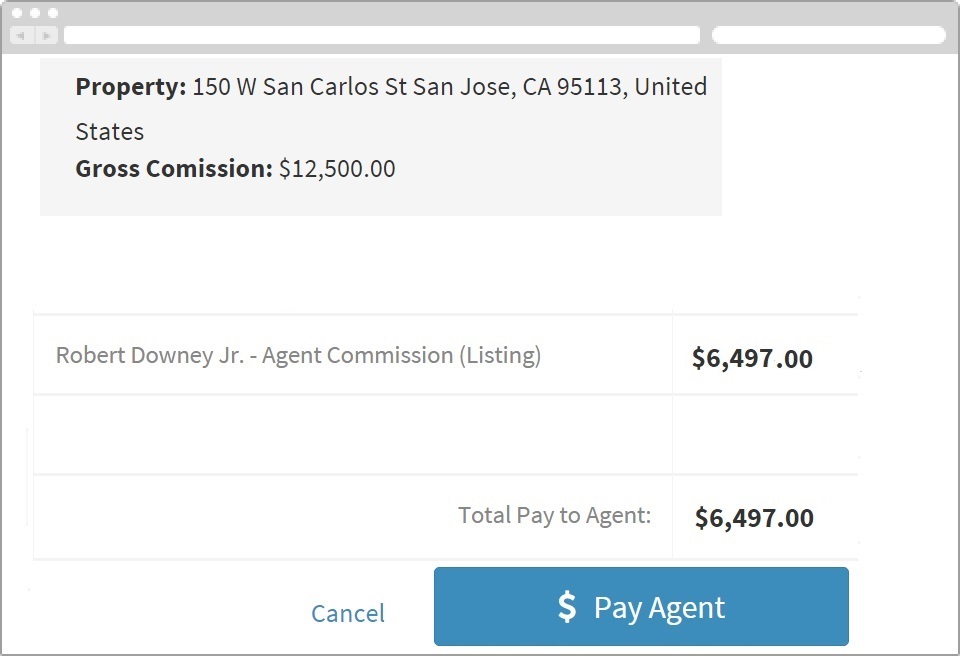Select the browser address bar
Image resolution: width=960 pixels, height=656 pixels.
[x=380, y=34]
